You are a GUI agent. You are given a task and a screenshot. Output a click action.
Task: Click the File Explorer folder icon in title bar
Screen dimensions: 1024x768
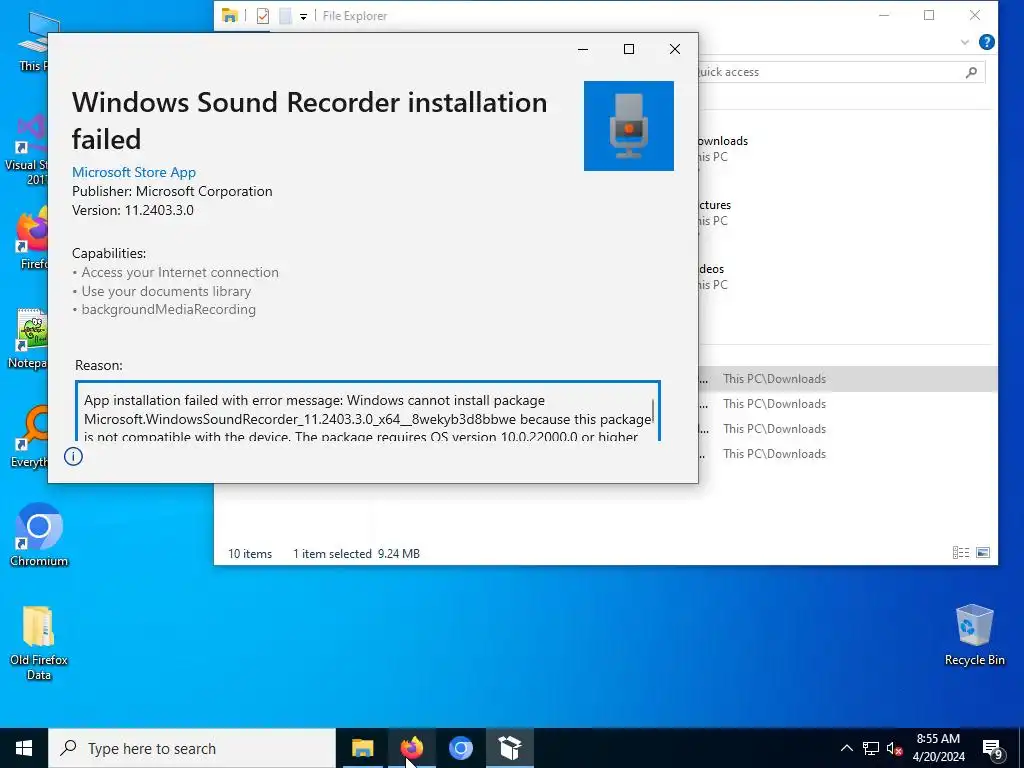tap(229, 16)
